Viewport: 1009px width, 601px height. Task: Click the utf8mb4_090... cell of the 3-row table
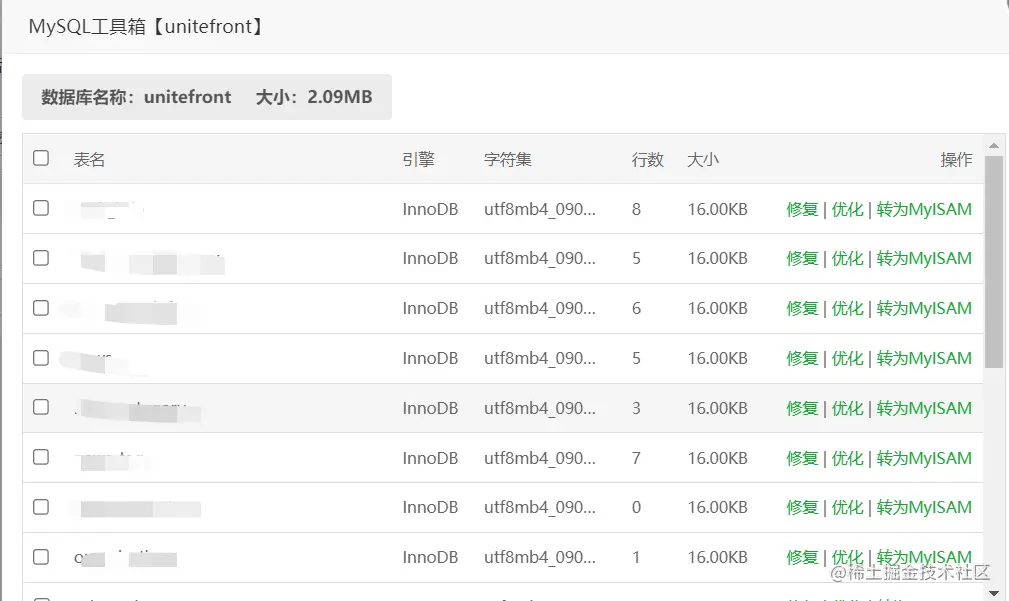coord(540,408)
